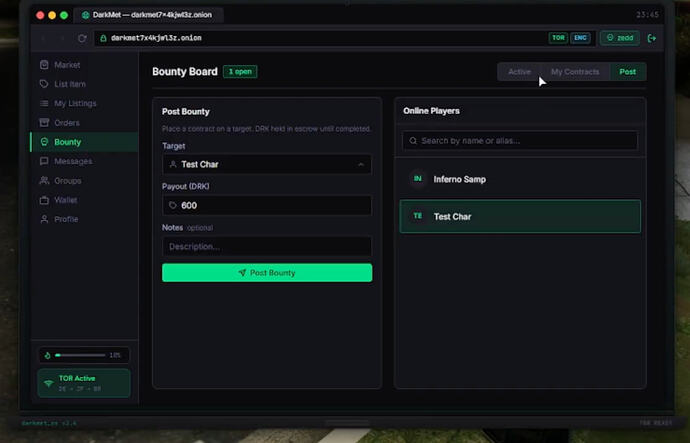Click the logout icon
Viewport: 690px width, 443px height.
click(652, 38)
